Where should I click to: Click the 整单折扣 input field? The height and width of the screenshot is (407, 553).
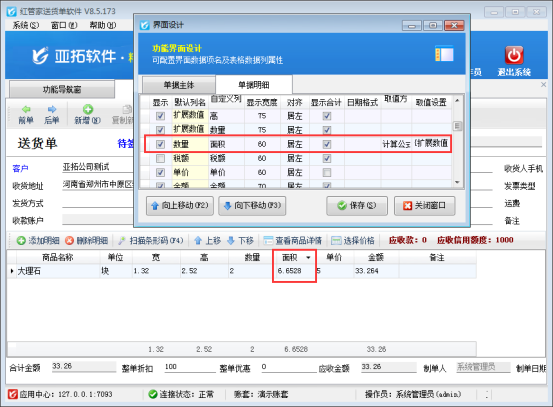tap(190, 367)
